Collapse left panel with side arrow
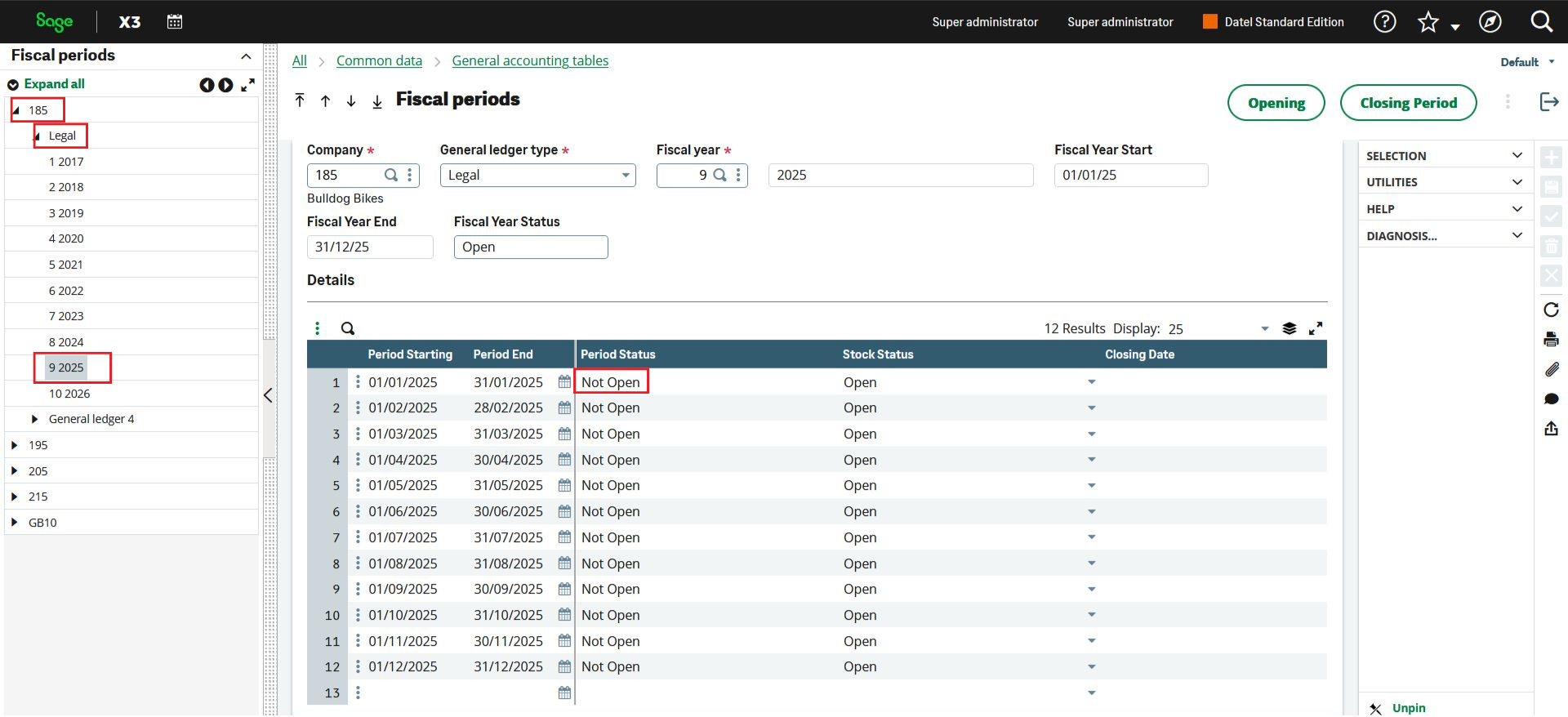The height and width of the screenshot is (717, 1568). click(x=268, y=395)
